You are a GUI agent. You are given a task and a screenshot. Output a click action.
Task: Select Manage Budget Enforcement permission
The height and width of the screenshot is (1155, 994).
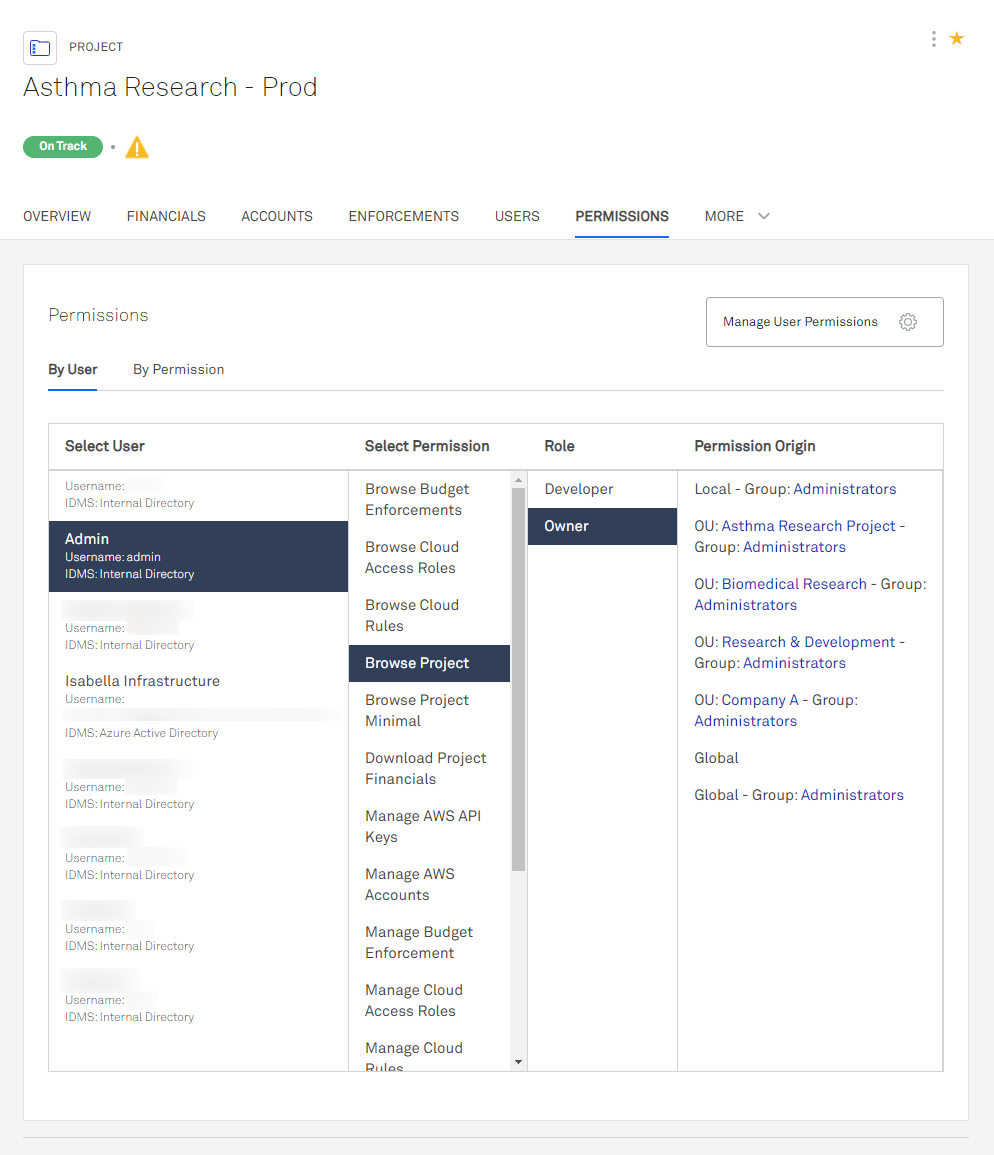(x=430, y=942)
